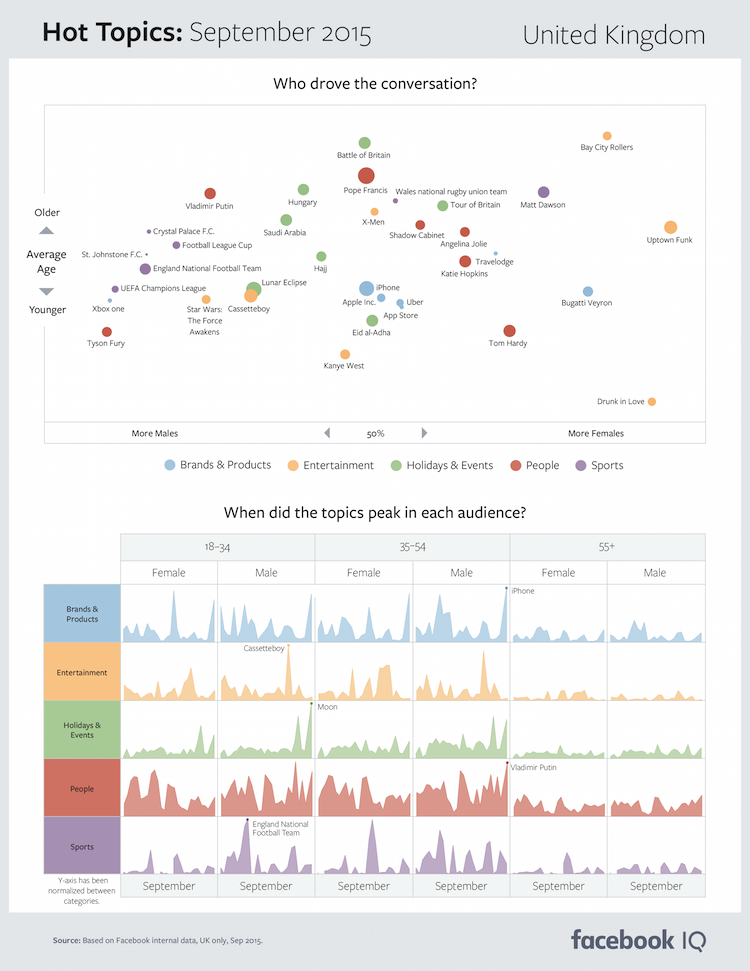Click the iPhone bubble in scatter chart
This screenshot has width=750, height=971.
coord(367,288)
